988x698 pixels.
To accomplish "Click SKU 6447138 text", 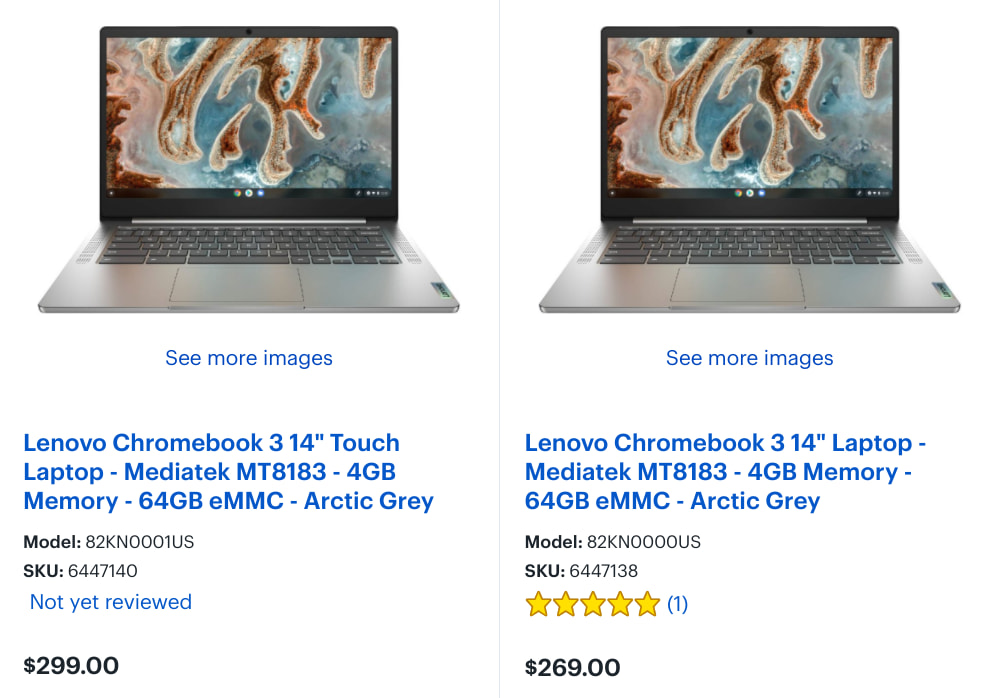I will (604, 571).
